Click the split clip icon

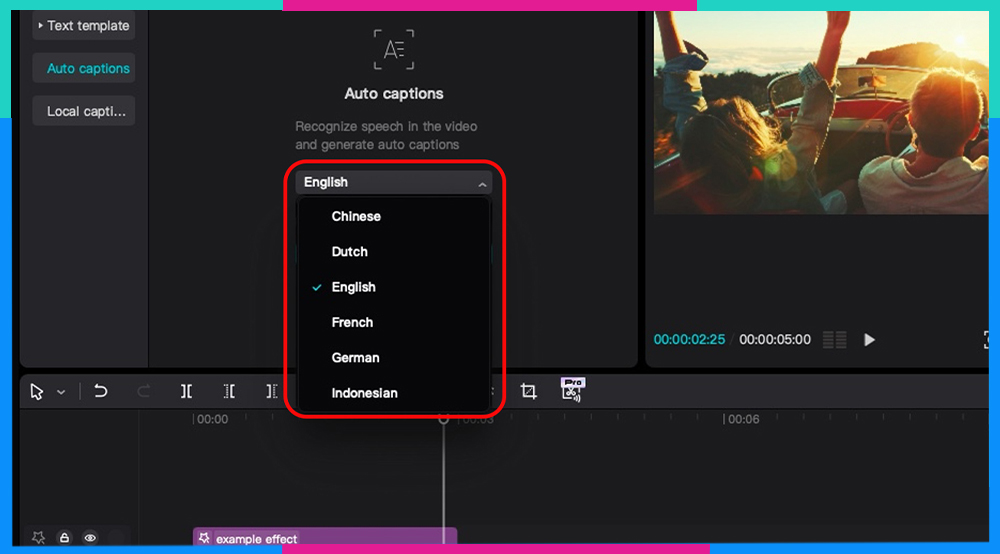(x=187, y=392)
